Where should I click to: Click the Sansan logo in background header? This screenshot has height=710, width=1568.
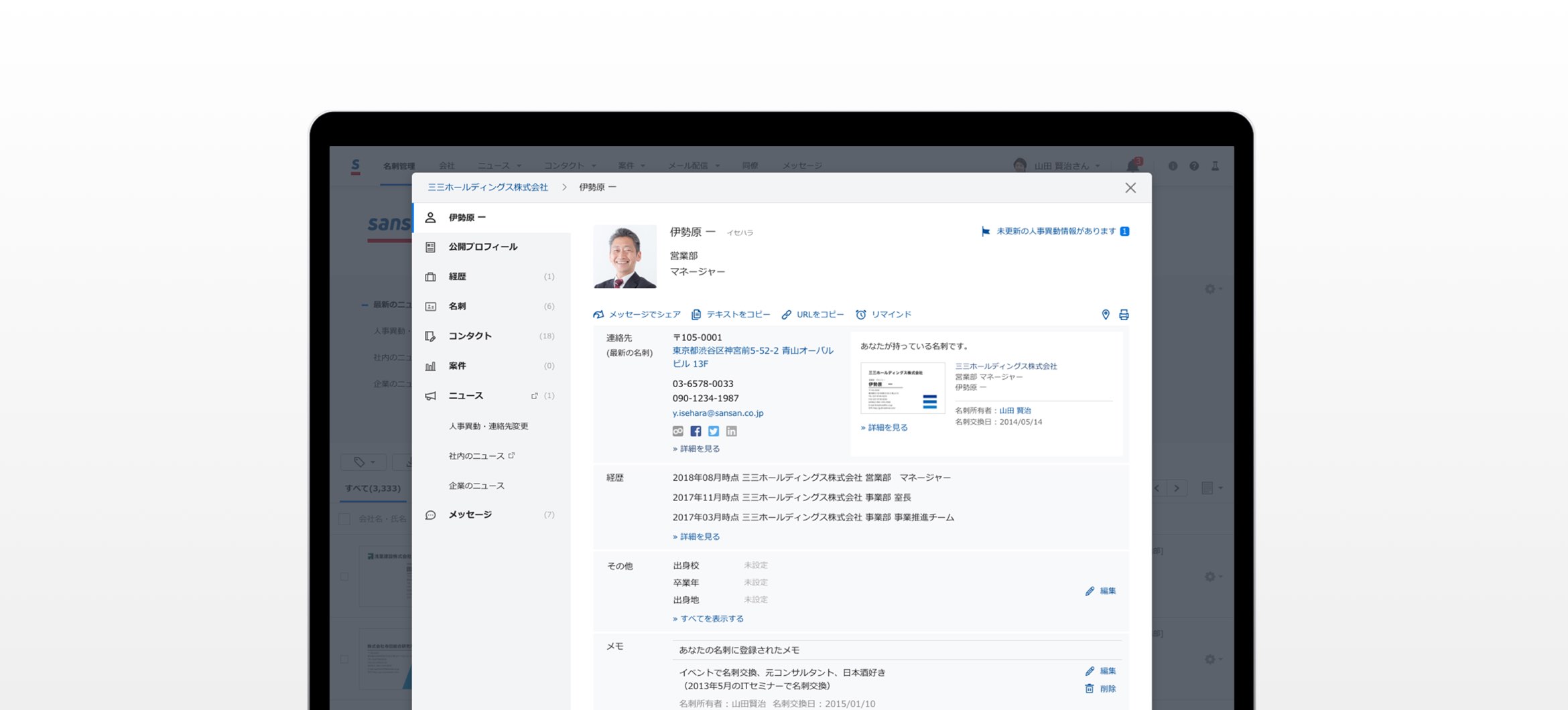355,166
